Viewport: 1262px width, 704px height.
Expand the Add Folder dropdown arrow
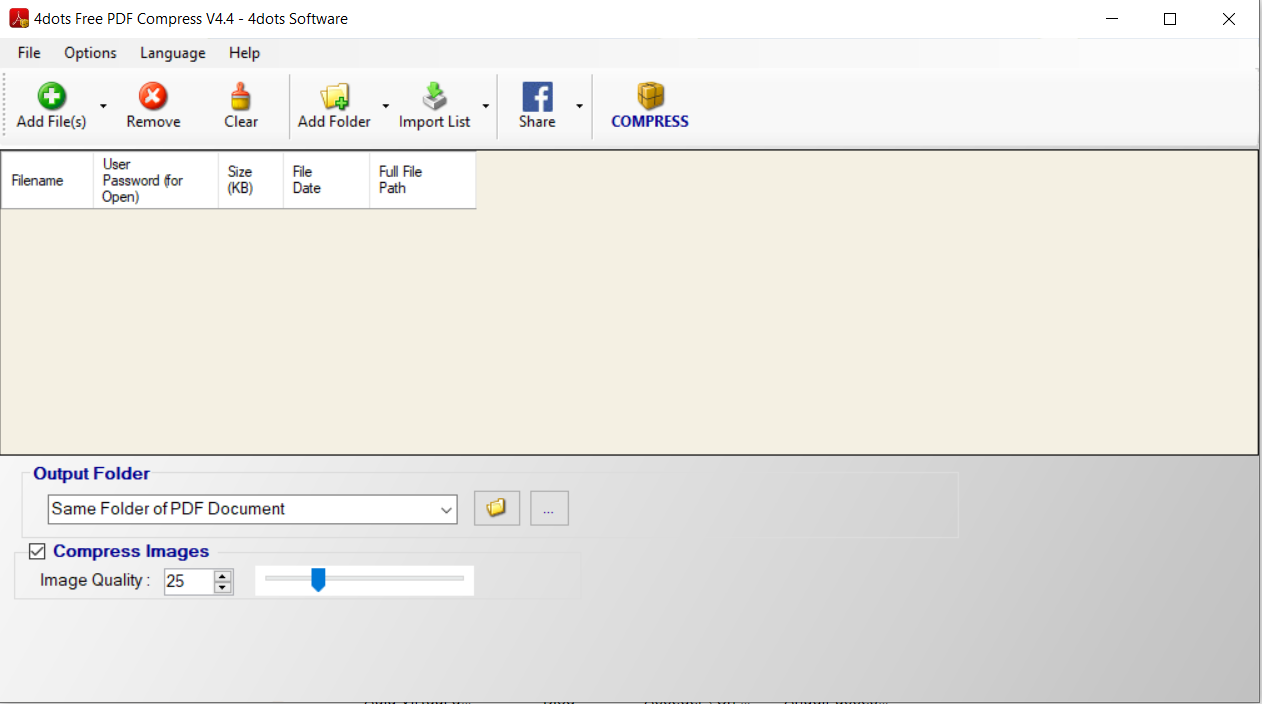386,106
